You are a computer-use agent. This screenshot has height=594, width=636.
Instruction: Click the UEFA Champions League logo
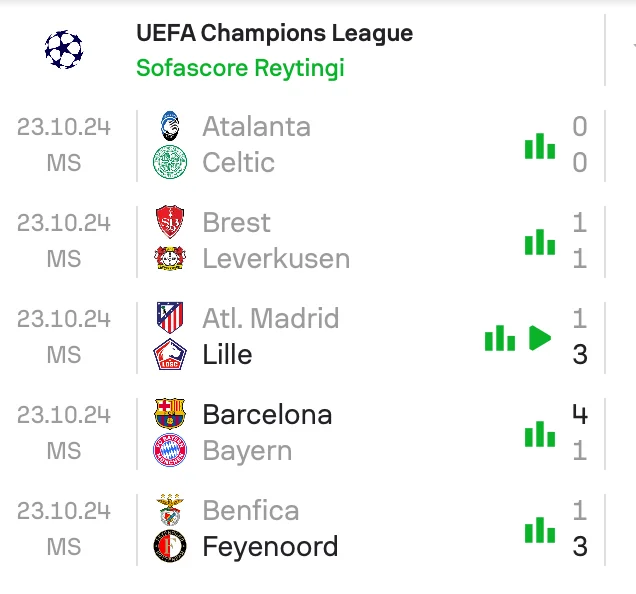pos(64,50)
